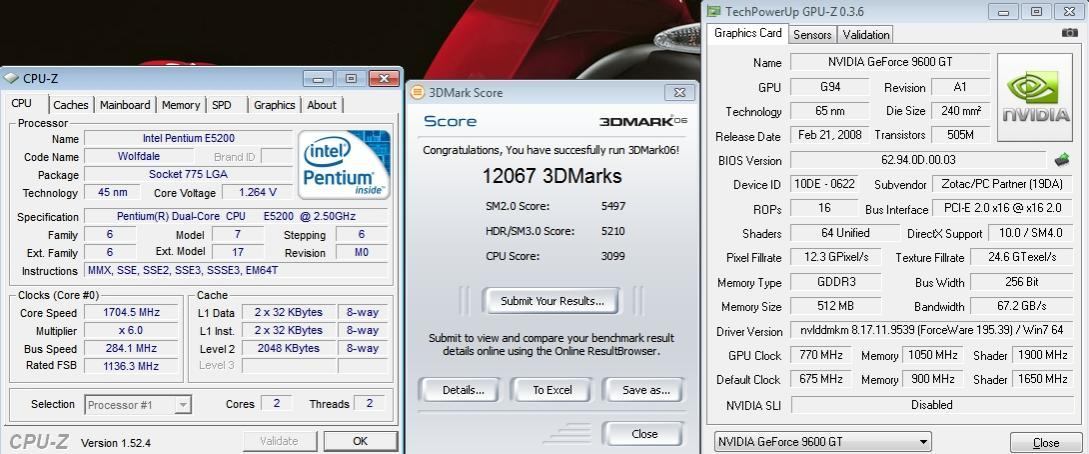Click Submit Your Results button
Viewport: 1089px width, 454px height.
coord(552,301)
